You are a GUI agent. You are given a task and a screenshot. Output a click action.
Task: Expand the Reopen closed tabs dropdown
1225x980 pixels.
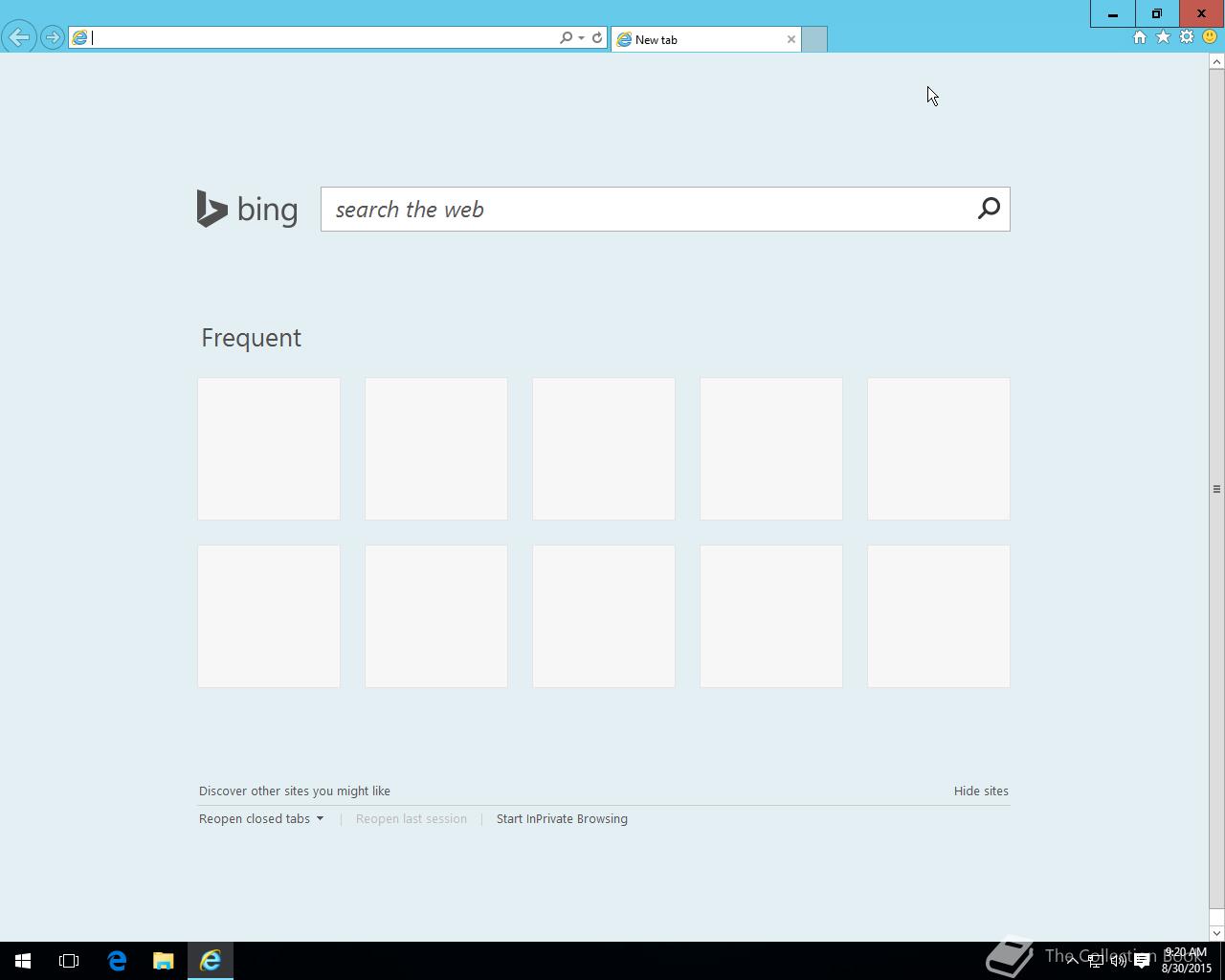(261, 818)
